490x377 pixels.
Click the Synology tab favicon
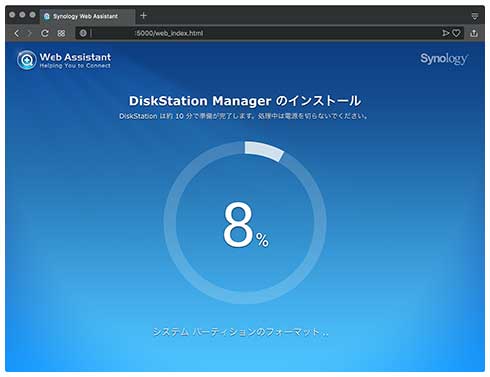[47, 16]
